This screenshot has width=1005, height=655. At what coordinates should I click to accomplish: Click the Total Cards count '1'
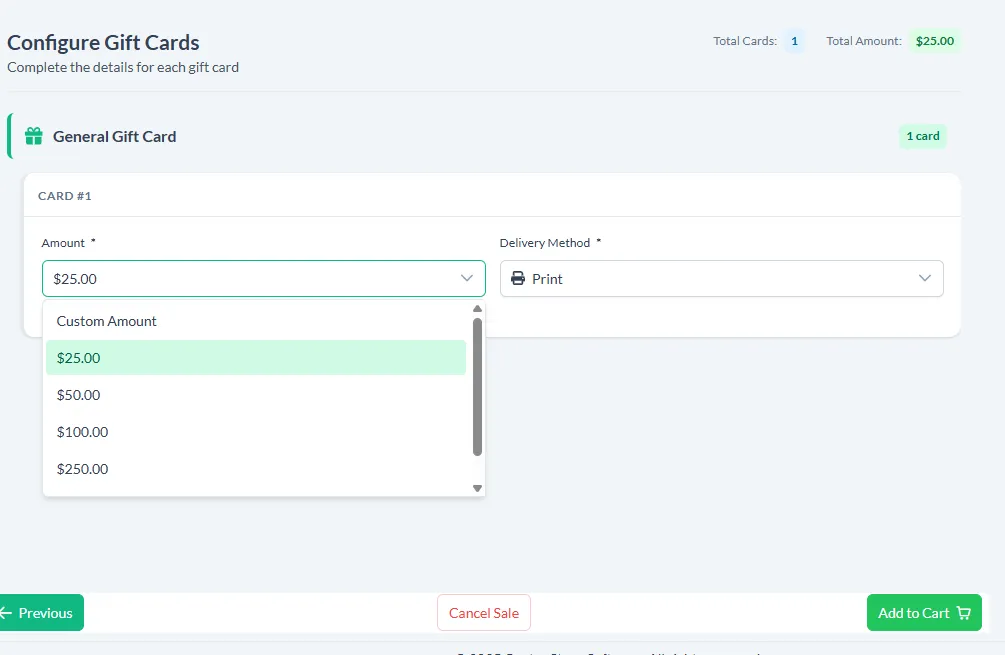[x=794, y=41]
